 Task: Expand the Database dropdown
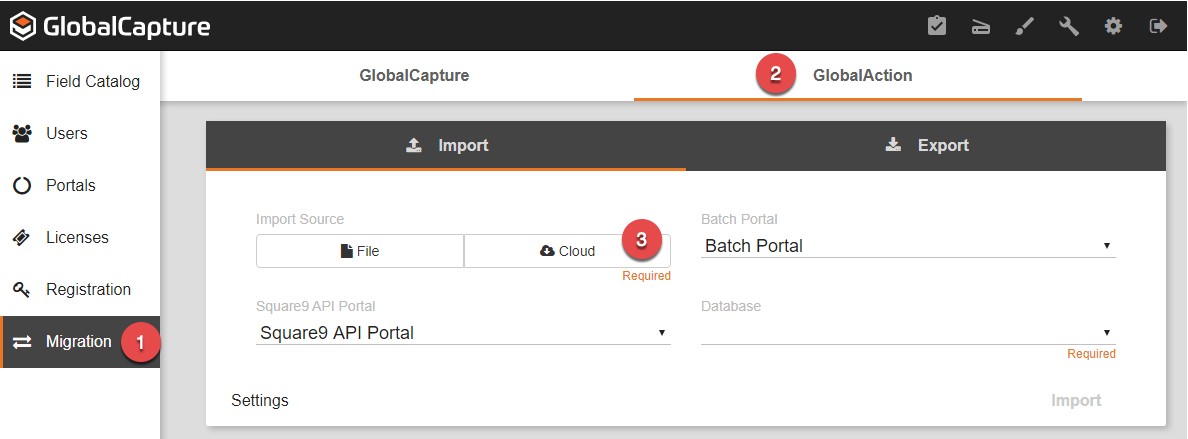(908, 333)
